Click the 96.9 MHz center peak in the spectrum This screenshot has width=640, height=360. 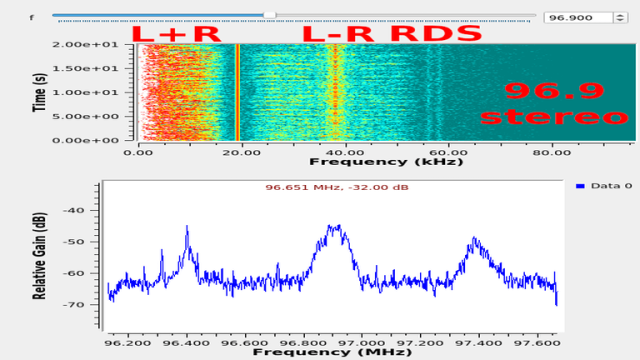[x=335, y=230]
